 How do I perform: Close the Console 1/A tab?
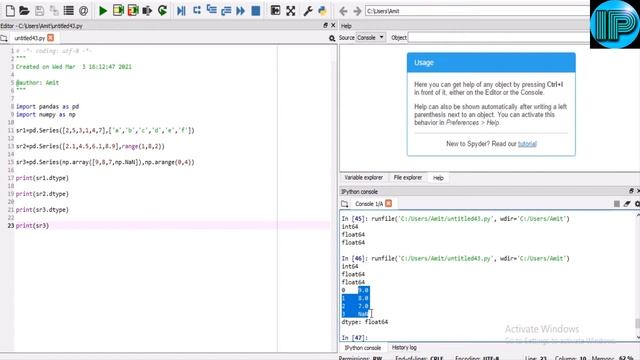click(x=389, y=203)
